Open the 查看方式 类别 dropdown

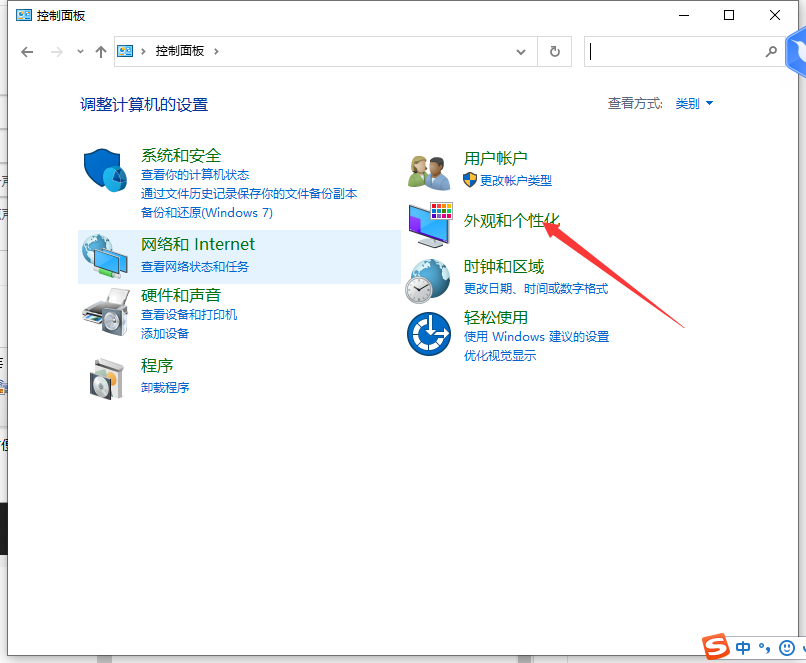pos(694,103)
